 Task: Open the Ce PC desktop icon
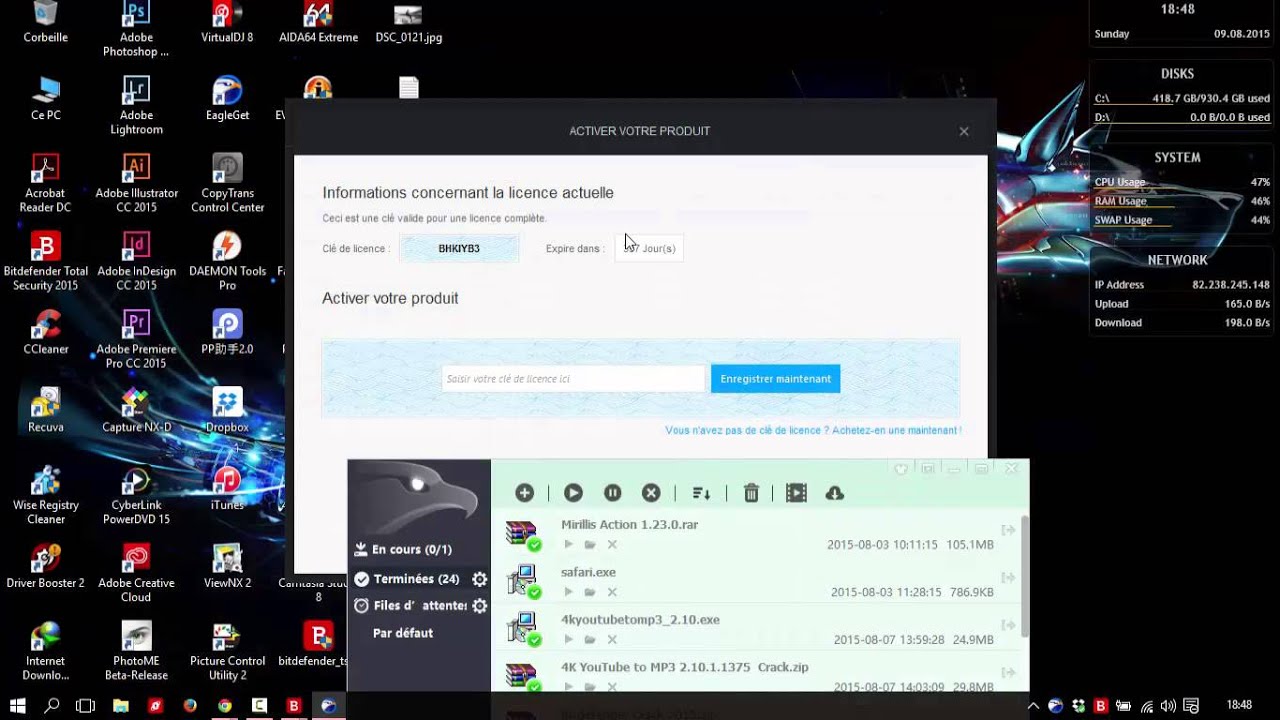pos(45,98)
